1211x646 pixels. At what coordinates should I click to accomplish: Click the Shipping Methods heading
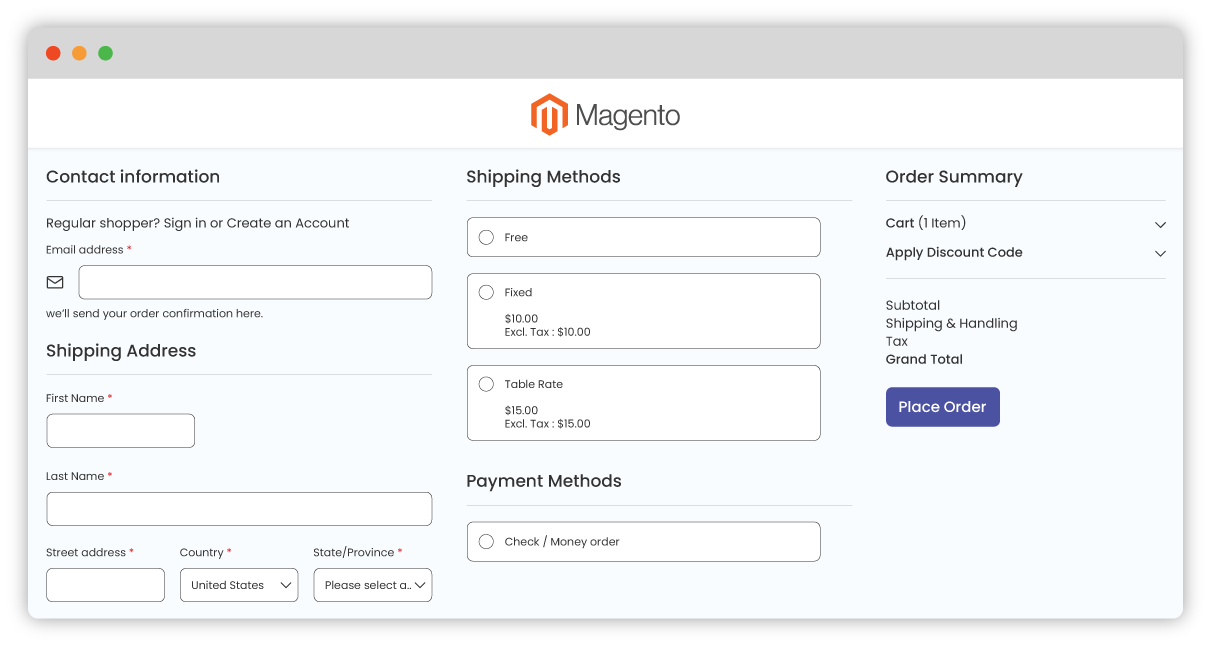543,177
